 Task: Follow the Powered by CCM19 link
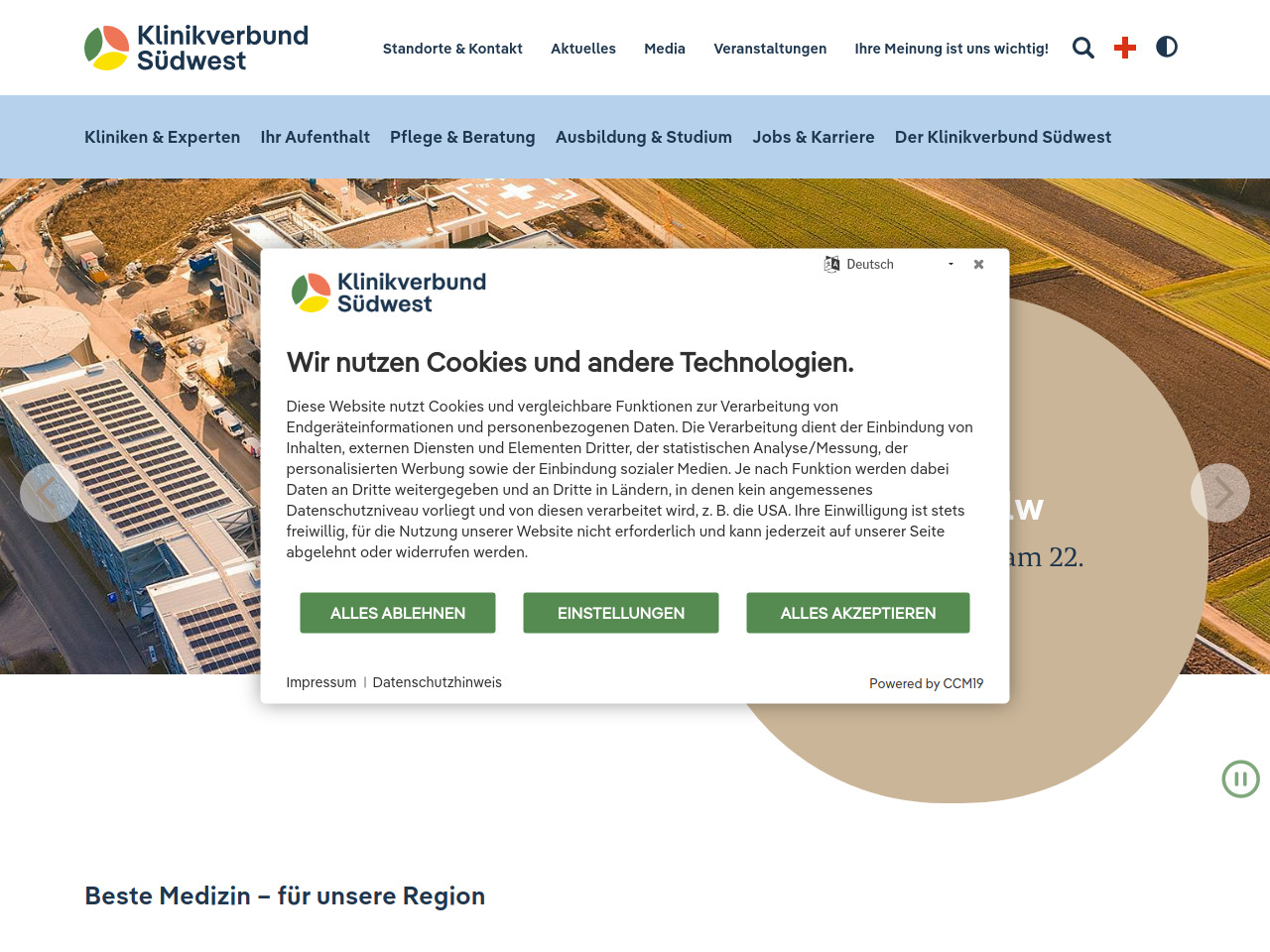pyautogui.click(x=926, y=683)
